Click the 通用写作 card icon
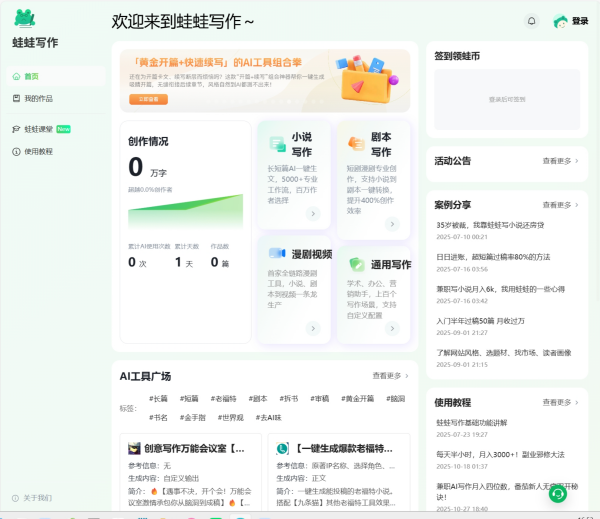 pyautogui.click(x=355, y=265)
